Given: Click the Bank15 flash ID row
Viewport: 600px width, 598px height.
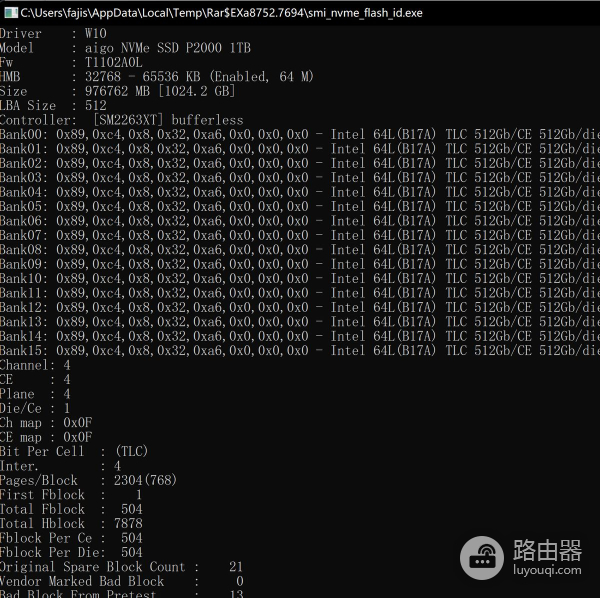Looking at the screenshot, I should [x=300, y=351].
